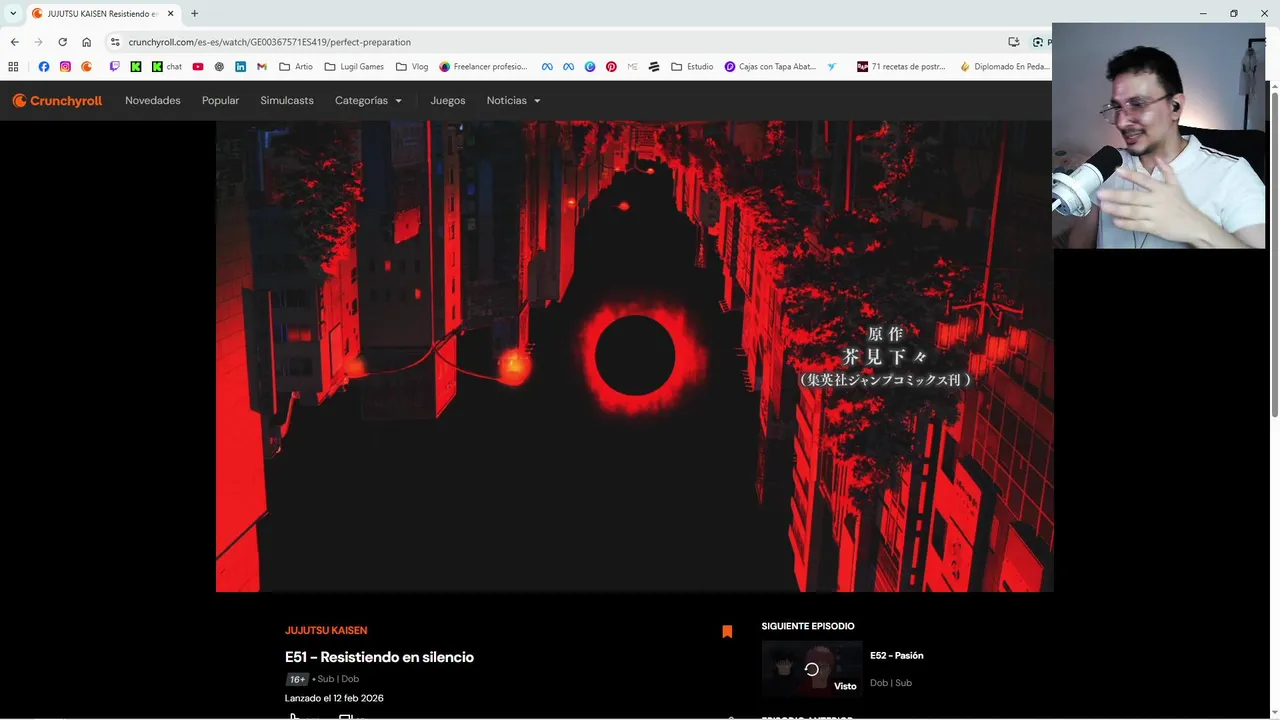The height and width of the screenshot is (720, 1280).
Task: Open the Facebook bookmark icon
Action: coord(43,67)
